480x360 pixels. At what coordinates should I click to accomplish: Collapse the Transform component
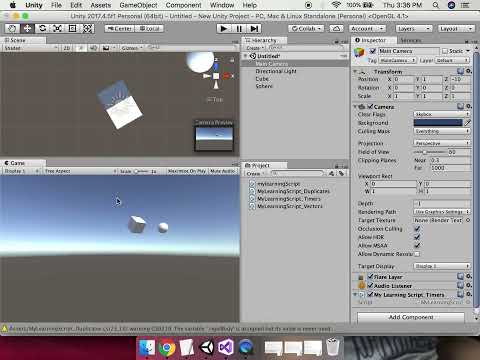coord(355,71)
